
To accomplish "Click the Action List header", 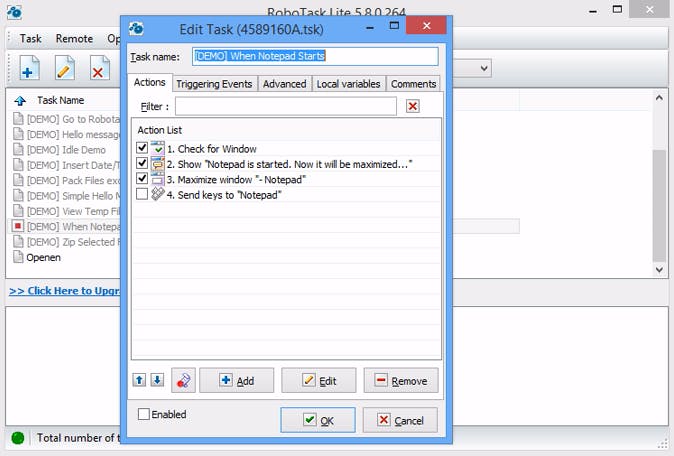I will pyautogui.click(x=160, y=130).
